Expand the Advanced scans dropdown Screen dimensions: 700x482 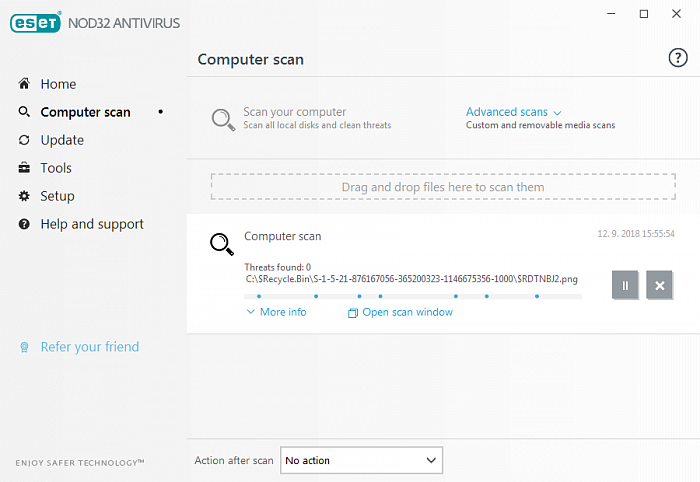[513, 112]
